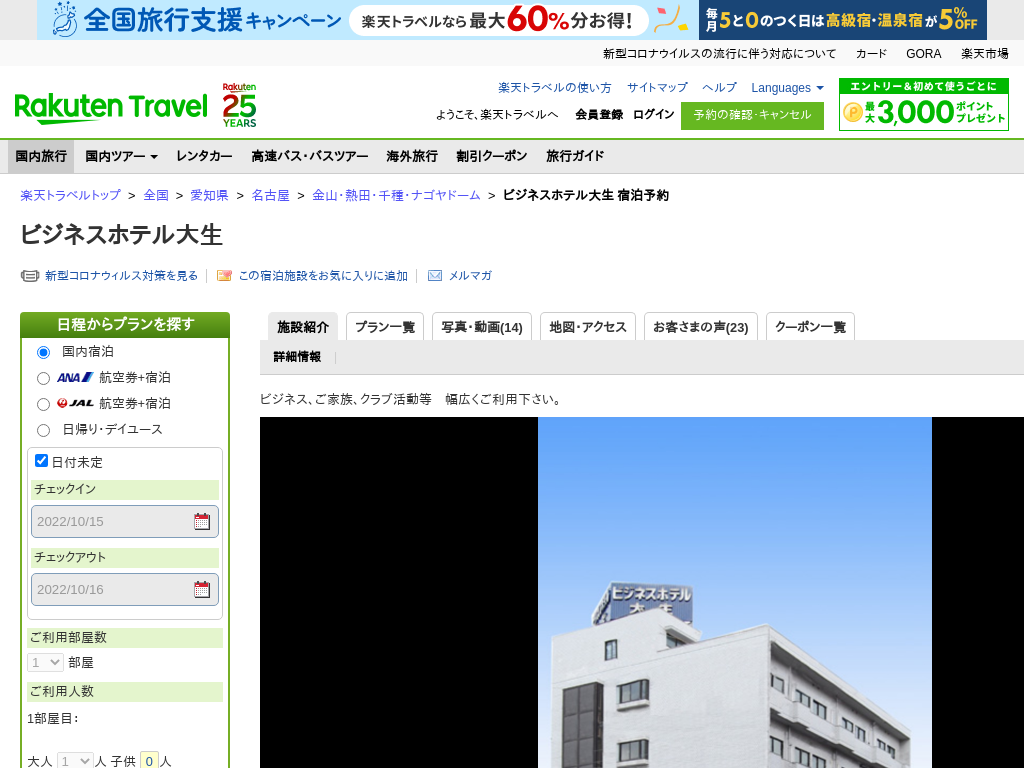The height and width of the screenshot is (768, 1024).
Task: Select 高速バス・バスツアー in the navigation
Action: pos(310,156)
